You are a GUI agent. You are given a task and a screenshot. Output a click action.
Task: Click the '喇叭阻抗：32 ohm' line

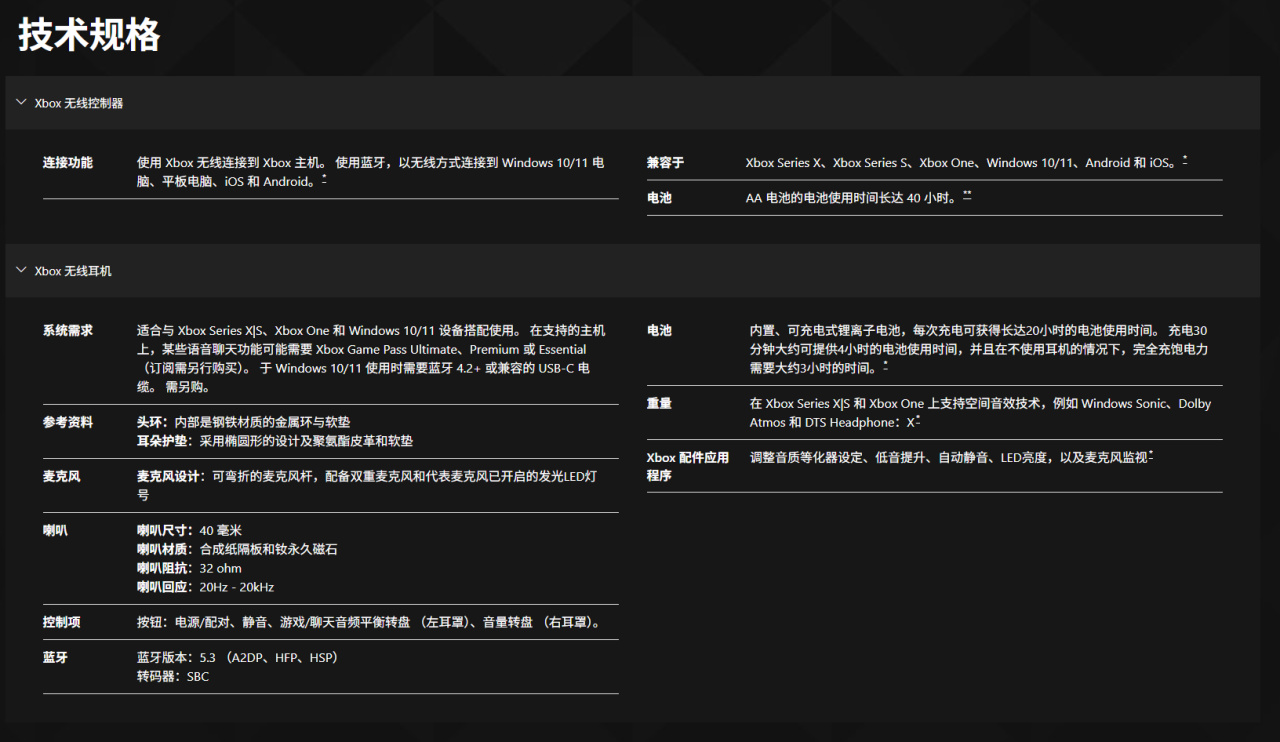189,569
